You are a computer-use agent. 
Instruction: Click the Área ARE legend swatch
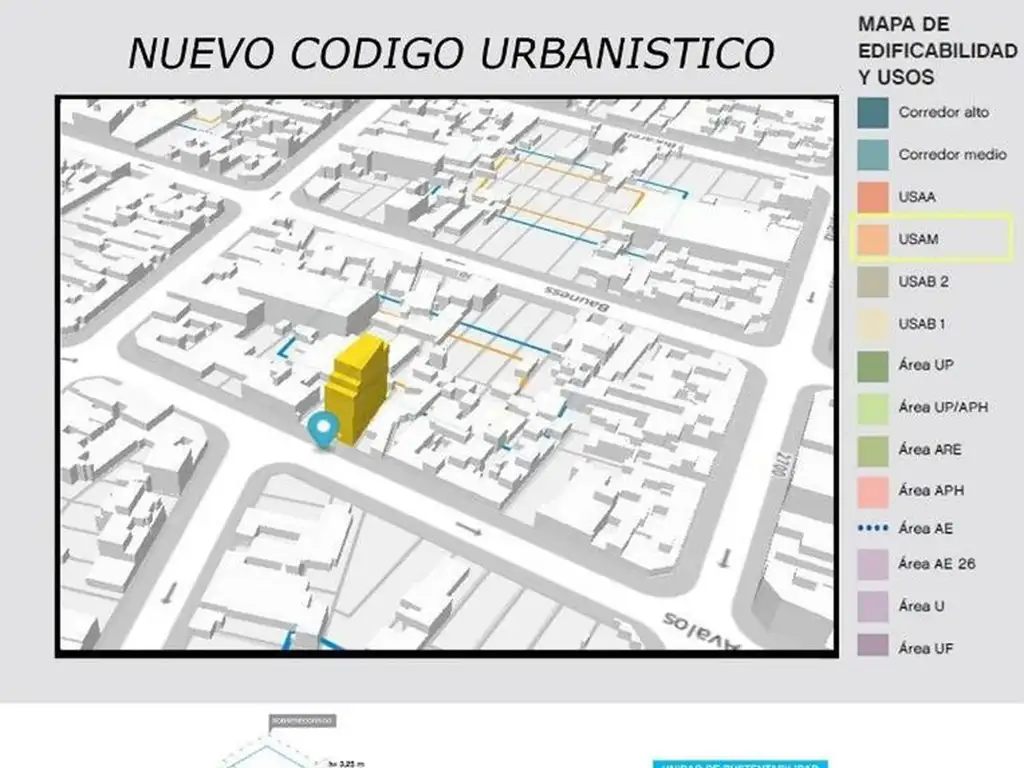click(871, 449)
